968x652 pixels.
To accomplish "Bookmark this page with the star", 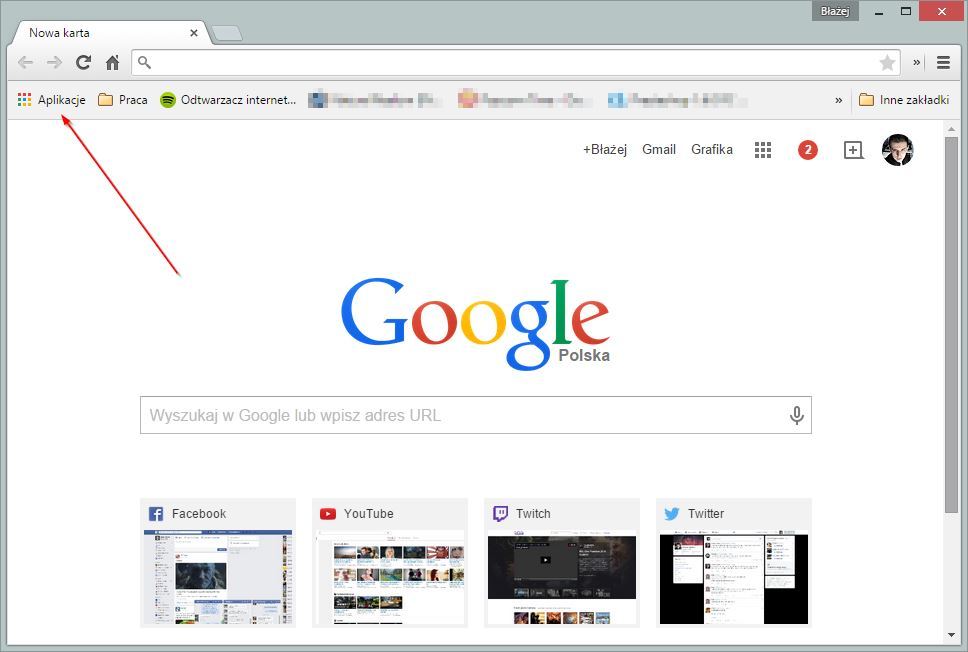I will pyautogui.click(x=887, y=62).
